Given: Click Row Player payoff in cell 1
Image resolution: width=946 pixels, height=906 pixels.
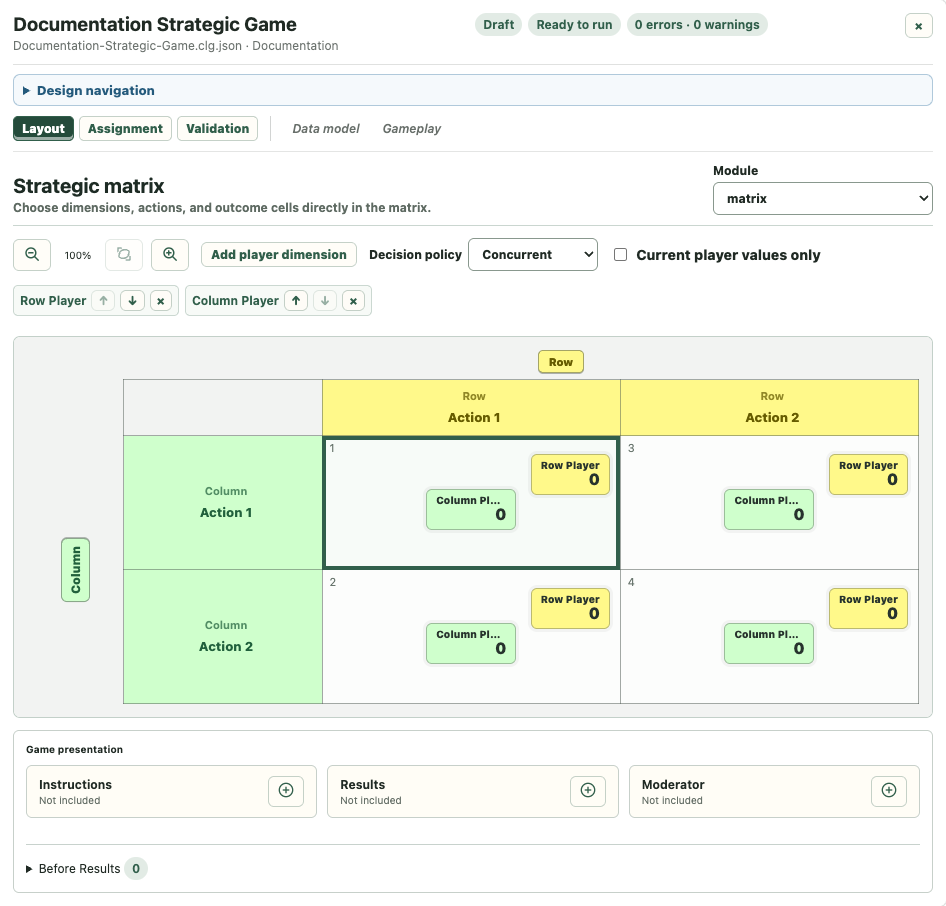Looking at the screenshot, I should click(x=570, y=474).
